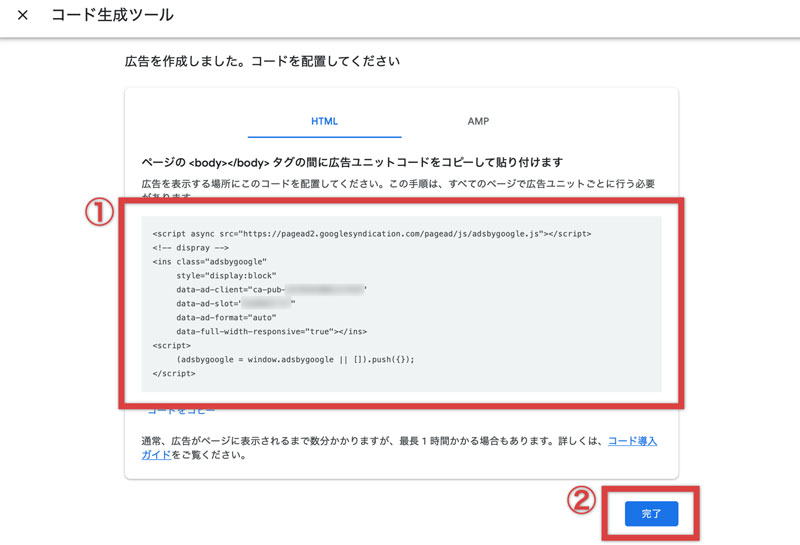Click the window.adsbygoogle push line
800x545 pixels.
point(295,359)
